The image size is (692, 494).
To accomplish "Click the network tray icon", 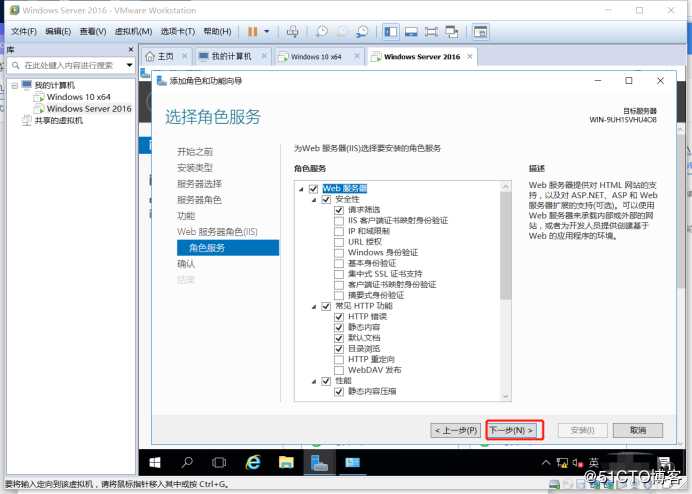I will (x=562, y=462).
